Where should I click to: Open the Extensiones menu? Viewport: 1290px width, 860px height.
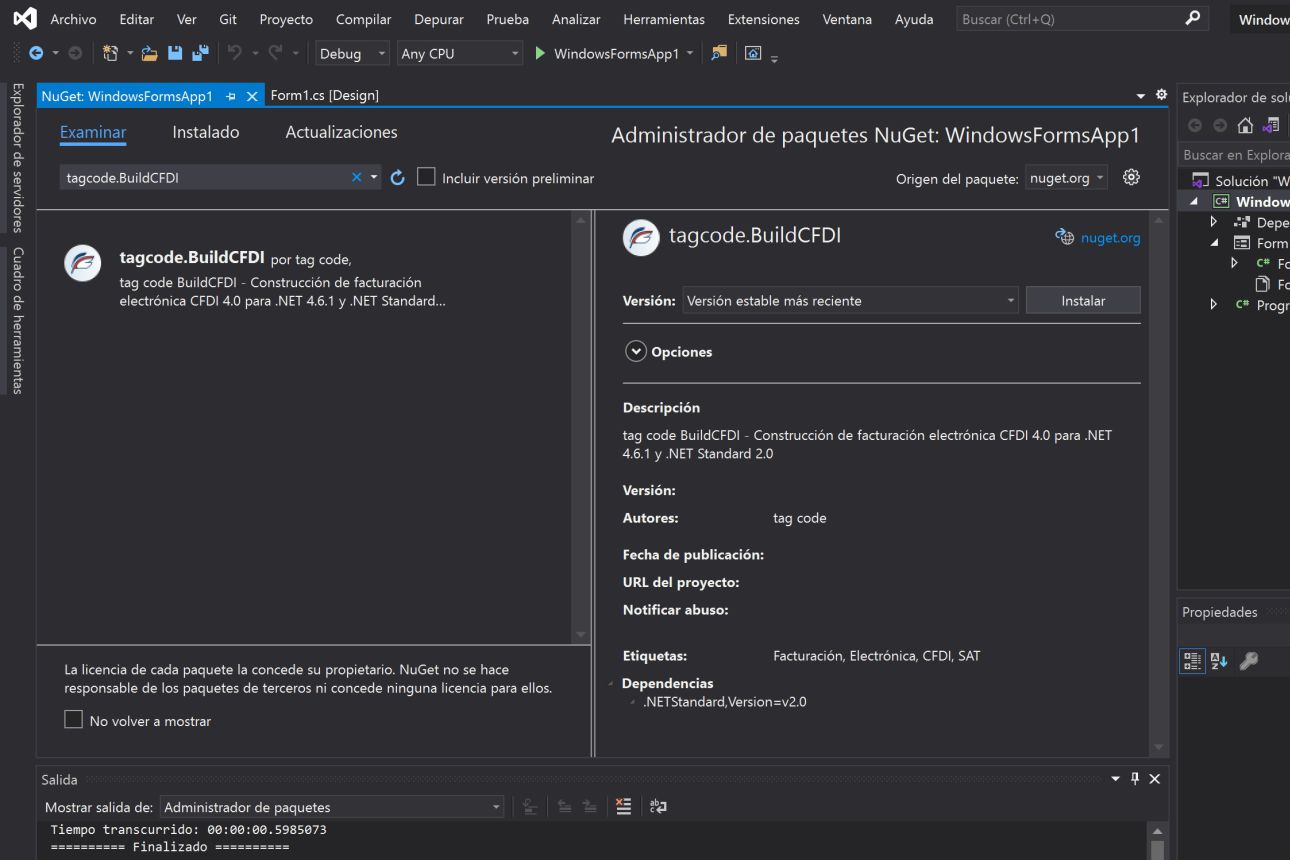[764, 19]
